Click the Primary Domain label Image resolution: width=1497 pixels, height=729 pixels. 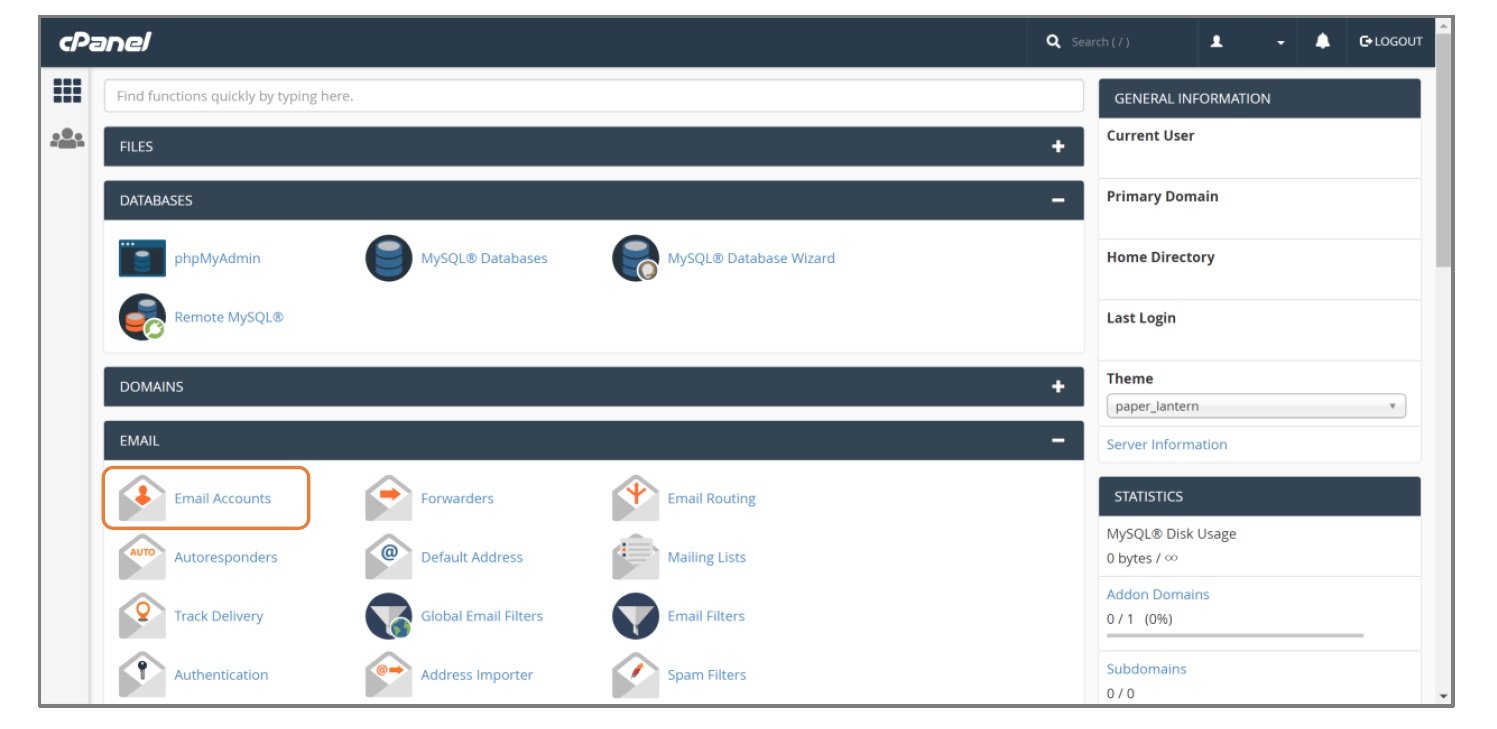pos(1162,196)
